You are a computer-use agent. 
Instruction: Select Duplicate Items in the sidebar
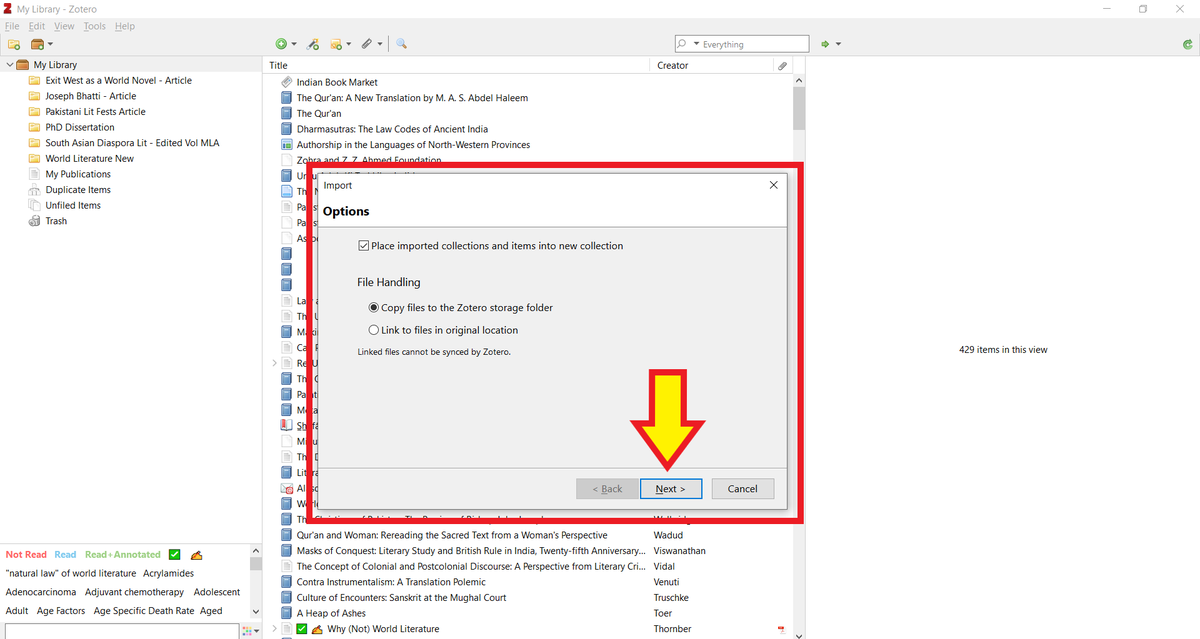pos(78,190)
